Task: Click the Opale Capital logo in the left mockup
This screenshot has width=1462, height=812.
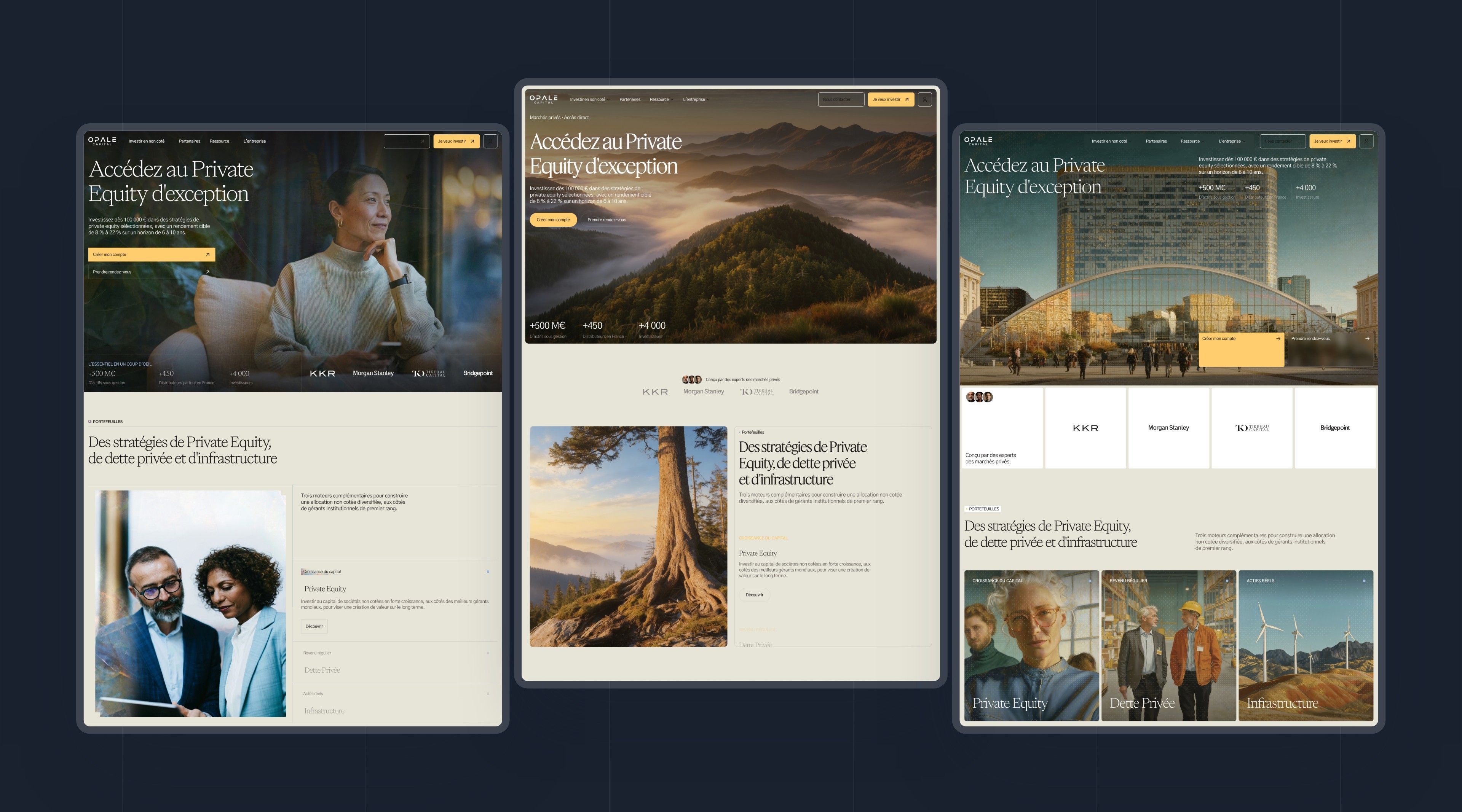Action: (x=102, y=141)
